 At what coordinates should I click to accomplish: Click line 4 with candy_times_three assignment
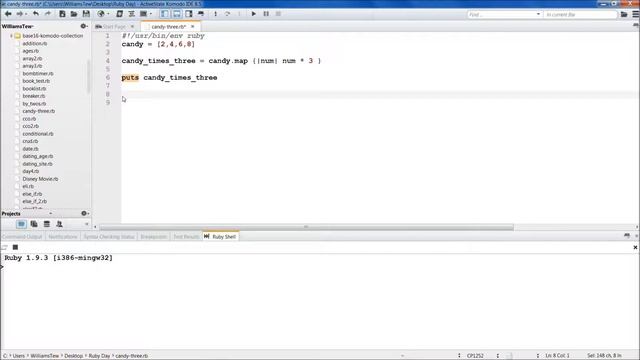(221, 61)
